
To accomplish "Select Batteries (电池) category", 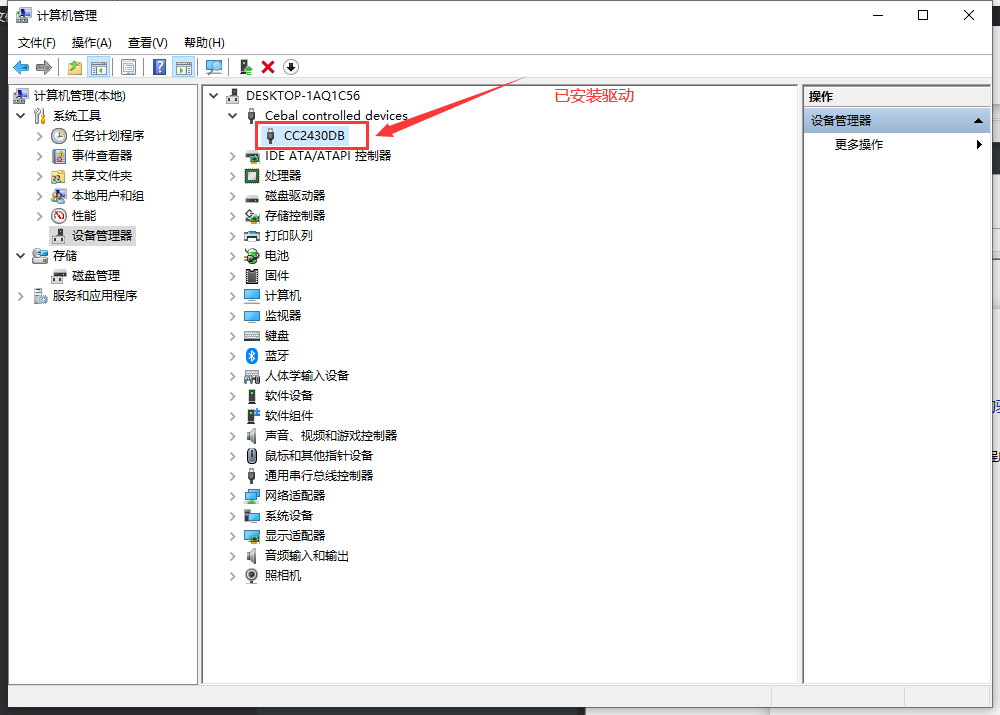I will [277, 256].
